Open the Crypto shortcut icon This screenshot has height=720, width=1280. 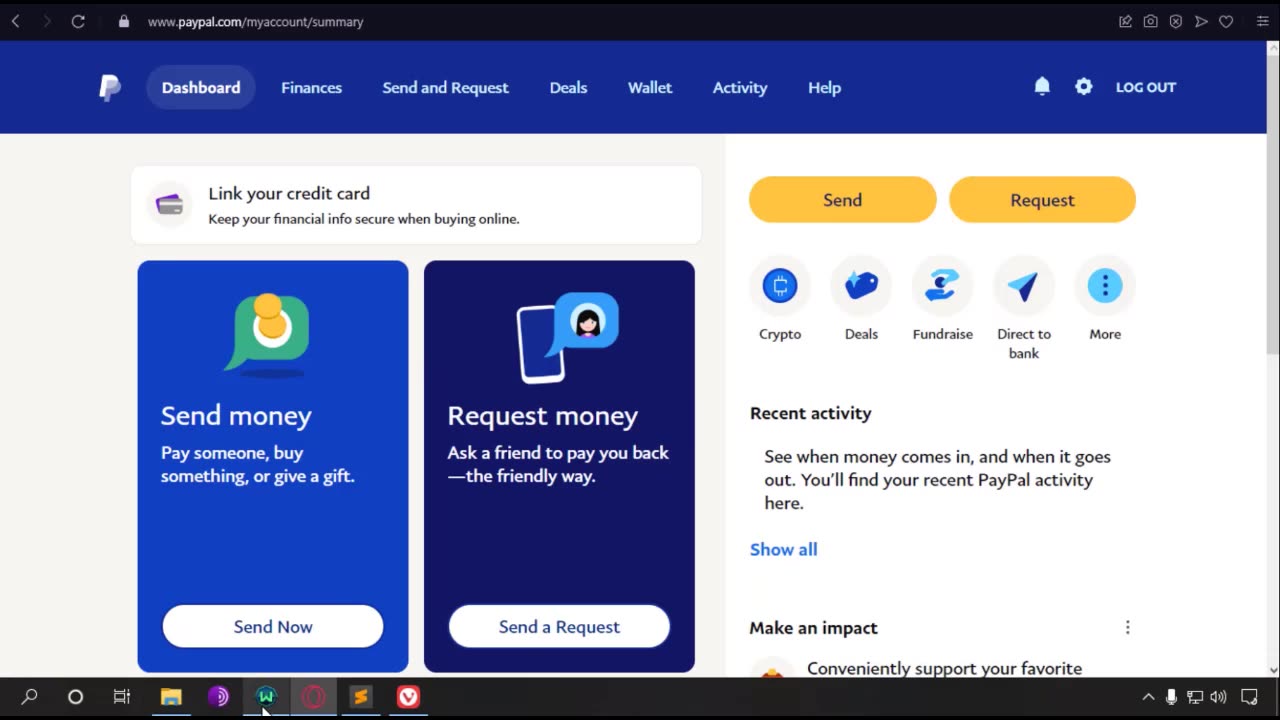[x=780, y=286]
